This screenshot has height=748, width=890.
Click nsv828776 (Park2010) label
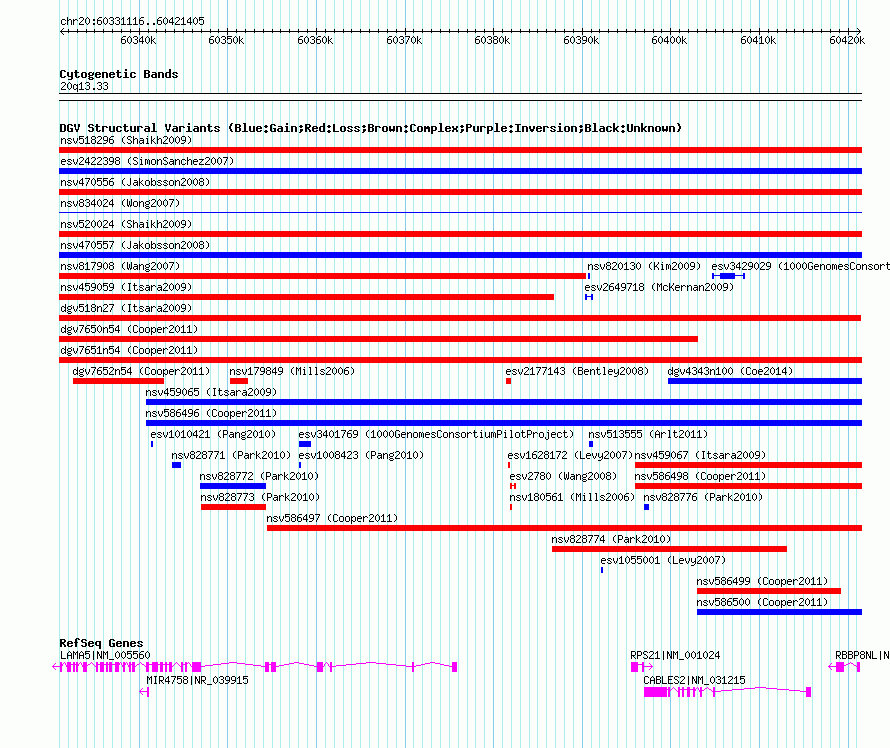click(x=703, y=497)
